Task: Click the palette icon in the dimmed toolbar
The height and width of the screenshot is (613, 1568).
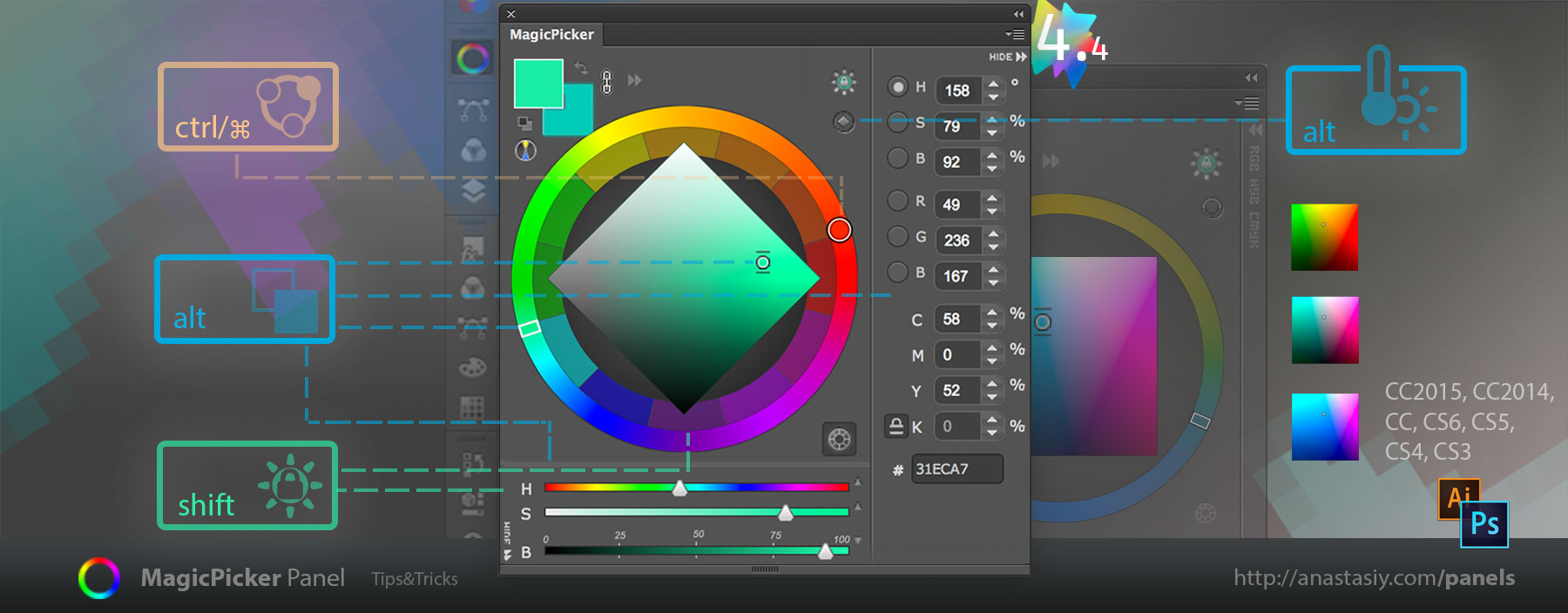Action: 472,367
